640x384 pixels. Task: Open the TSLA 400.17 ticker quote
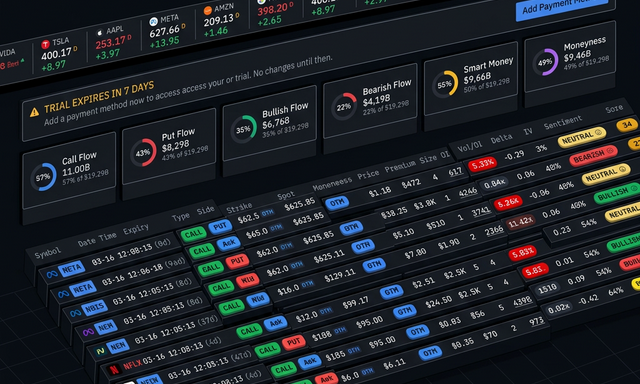pyautogui.click(x=60, y=55)
